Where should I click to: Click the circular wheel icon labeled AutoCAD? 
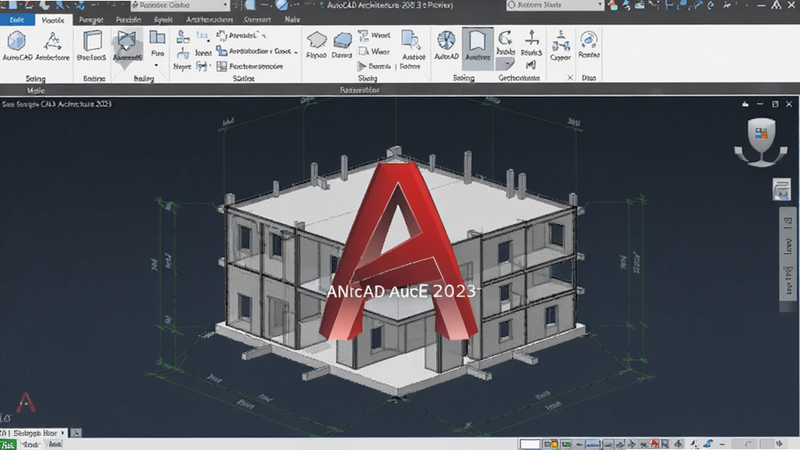click(x=446, y=40)
